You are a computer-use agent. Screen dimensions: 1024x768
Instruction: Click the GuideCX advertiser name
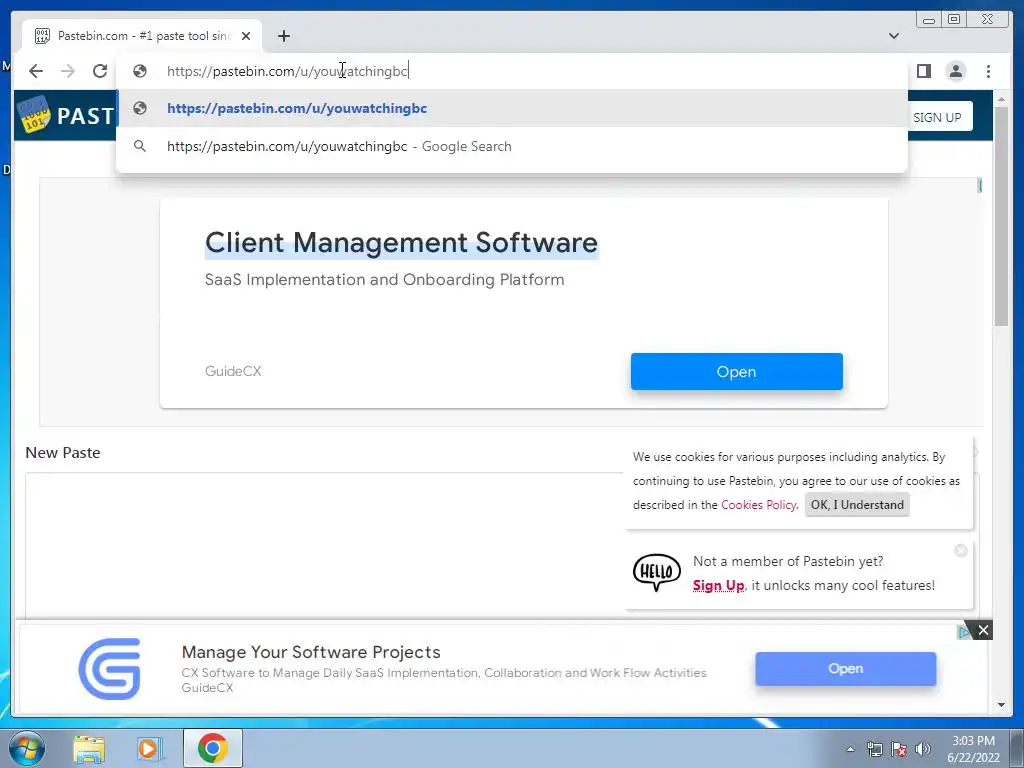click(232, 371)
